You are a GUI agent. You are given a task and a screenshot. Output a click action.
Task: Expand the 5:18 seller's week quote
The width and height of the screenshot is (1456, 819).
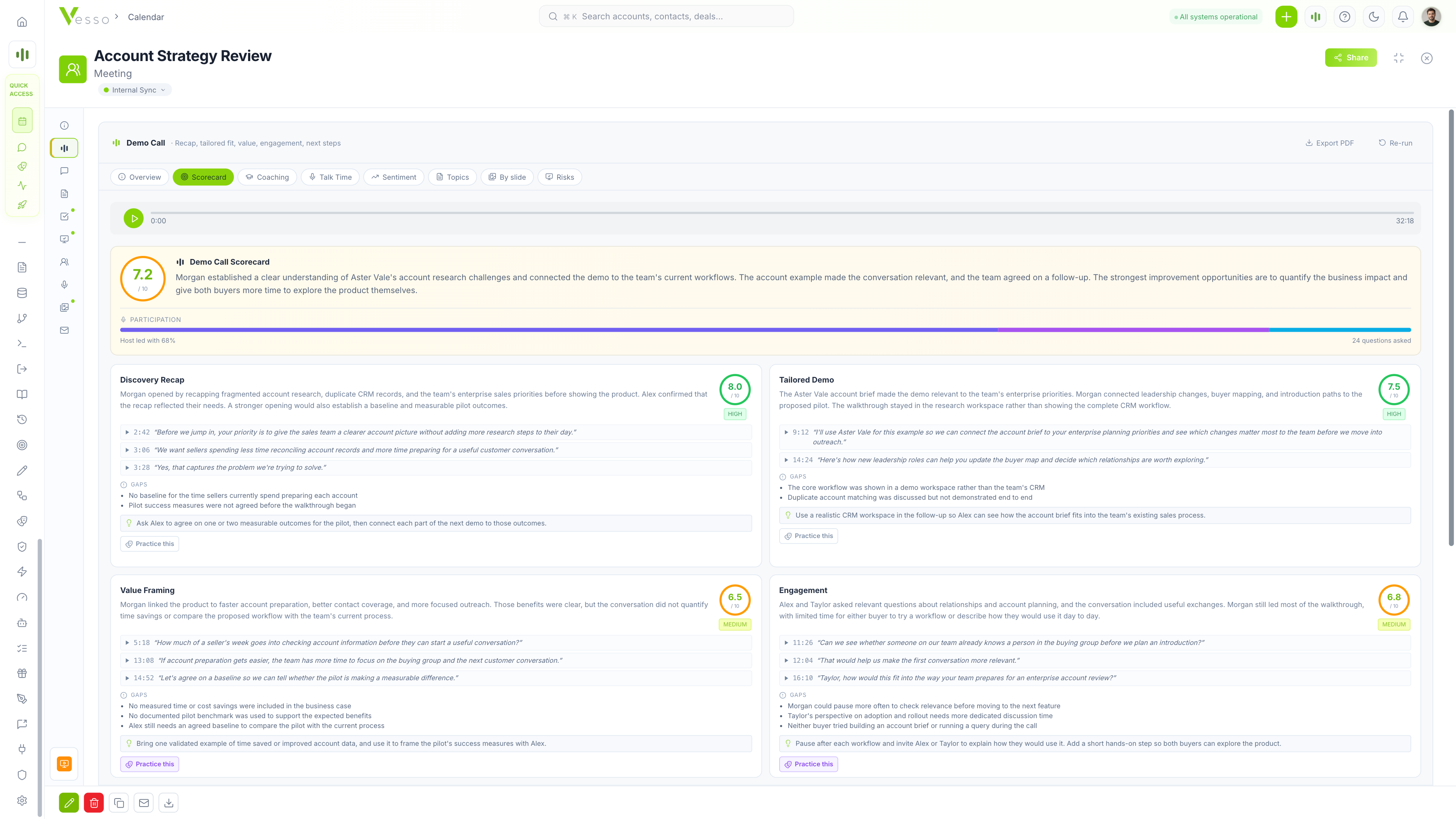click(x=436, y=643)
